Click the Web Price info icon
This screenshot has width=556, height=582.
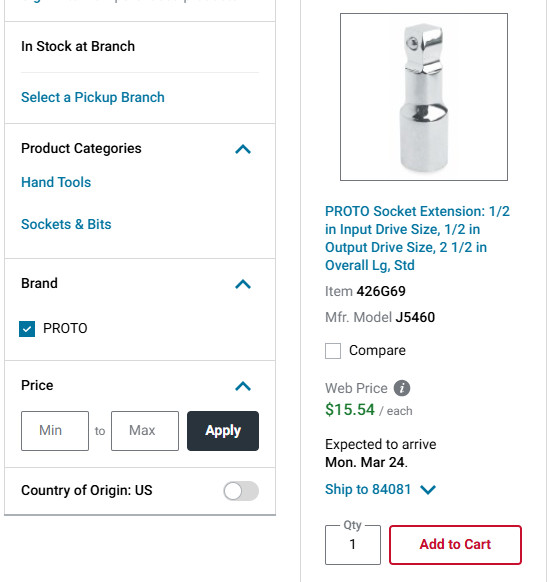click(x=402, y=388)
